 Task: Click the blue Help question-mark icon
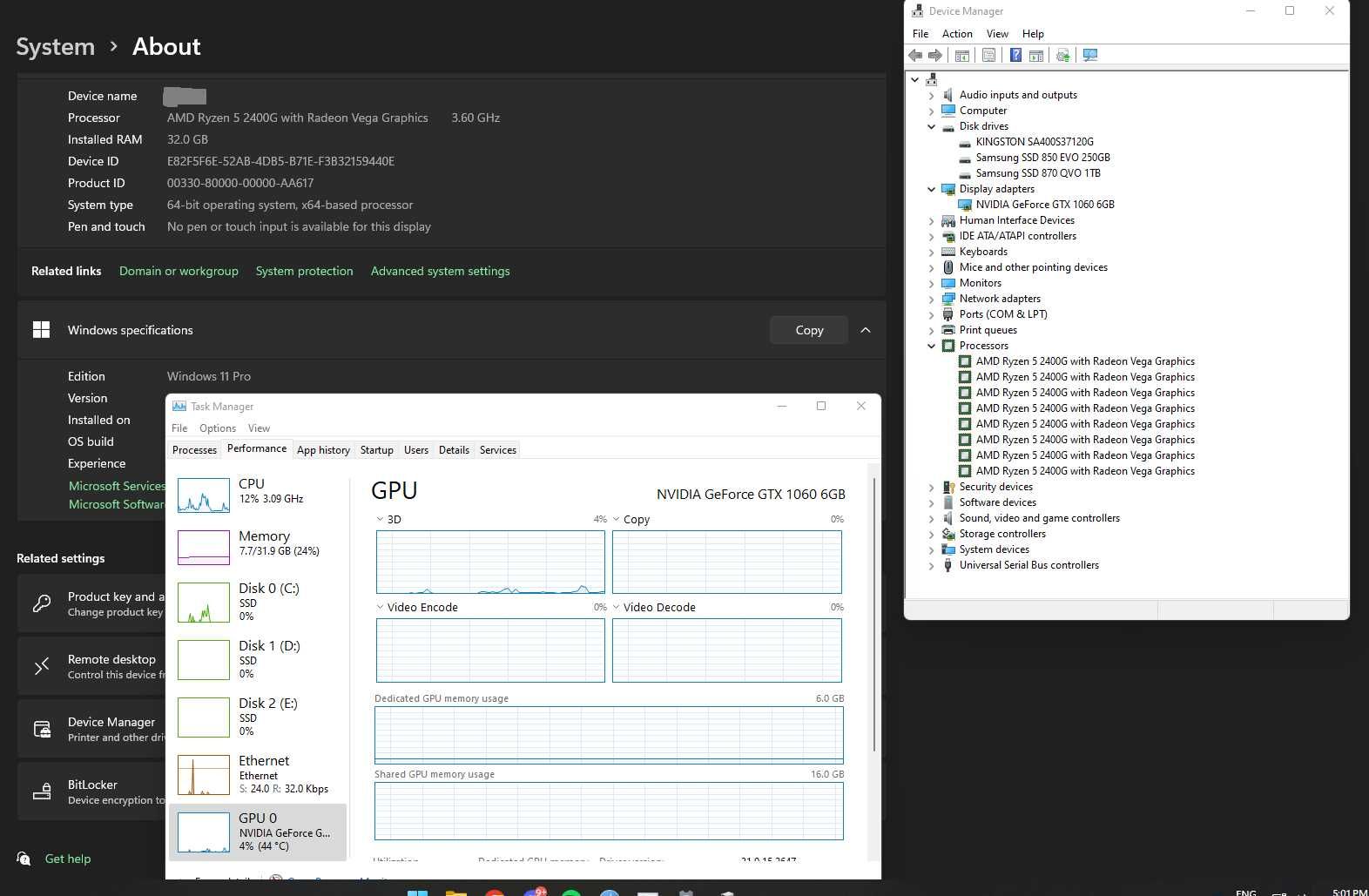click(1015, 55)
